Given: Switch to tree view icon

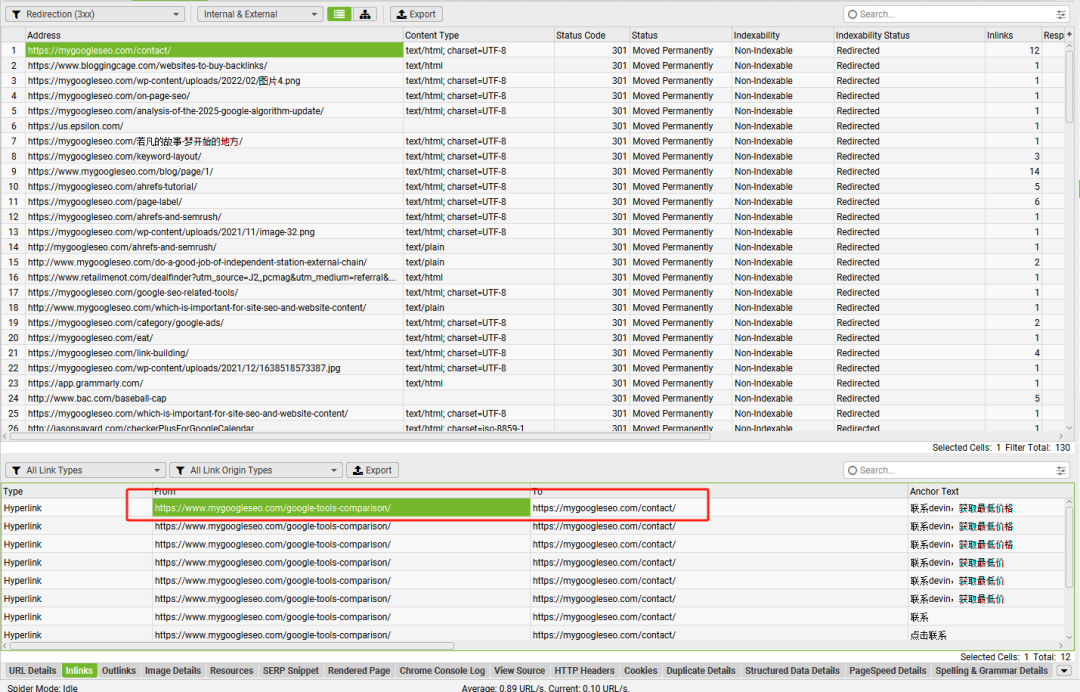Looking at the screenshot, I should click(x=364, y=14).
